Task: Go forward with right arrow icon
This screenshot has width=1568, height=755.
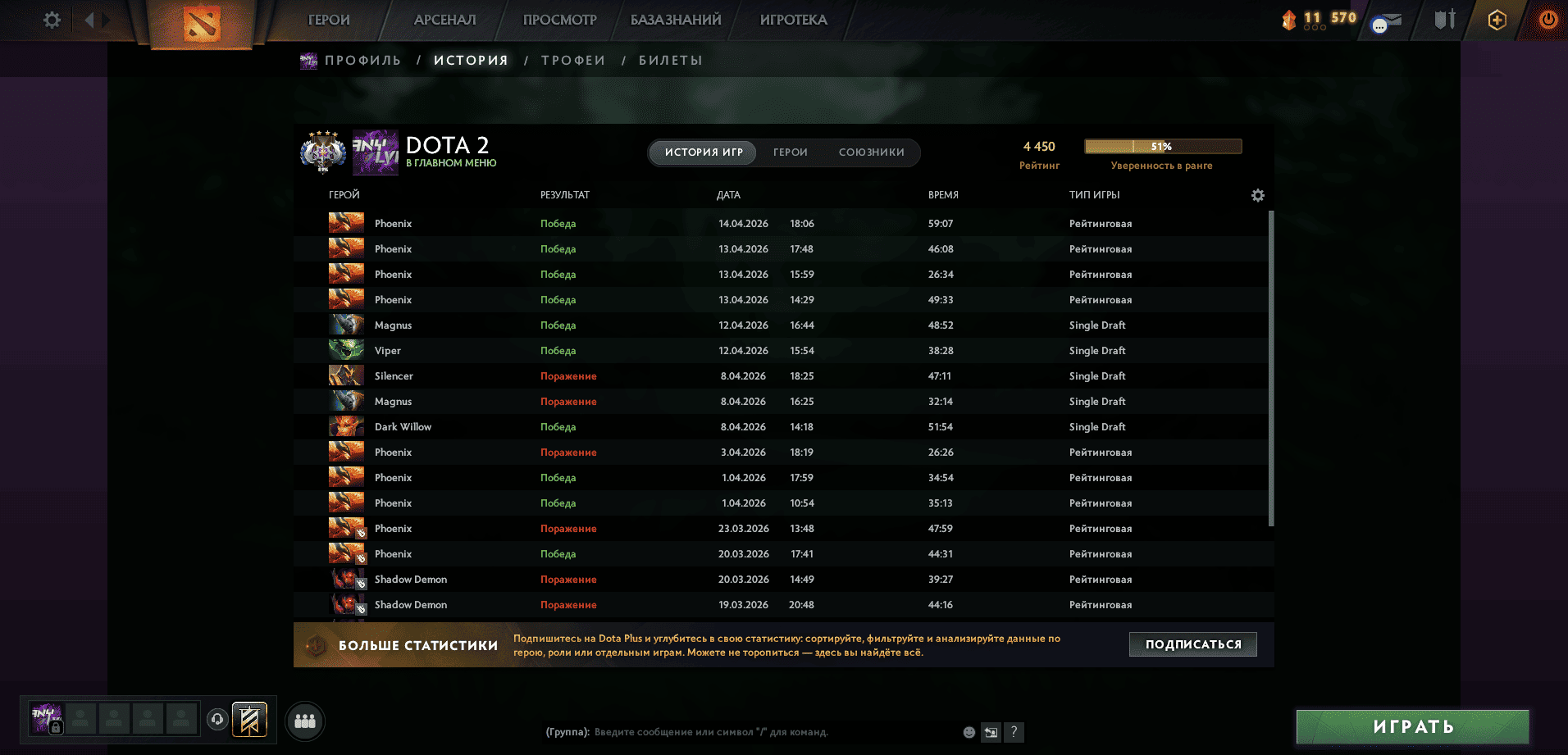Action: [x=107, y=20]
